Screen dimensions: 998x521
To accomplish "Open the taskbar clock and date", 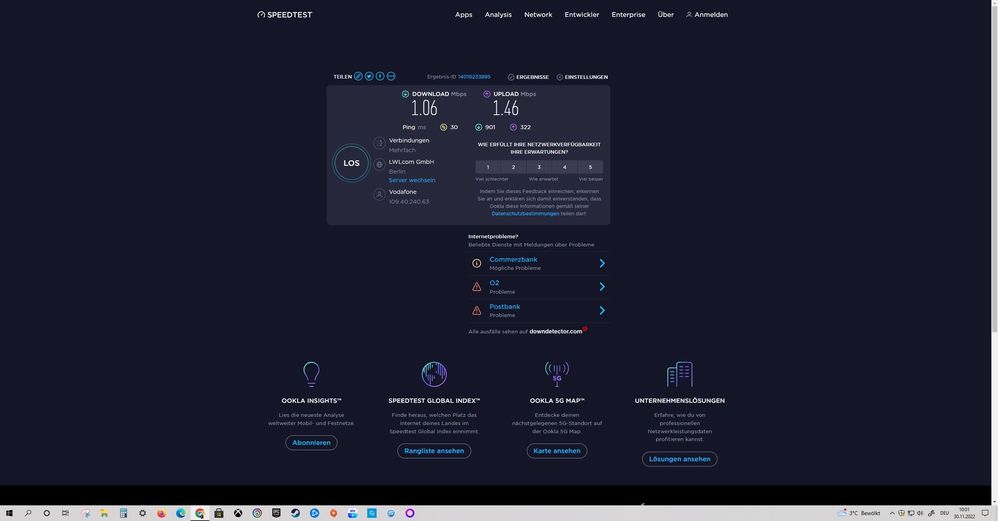I will click(964, 513).
